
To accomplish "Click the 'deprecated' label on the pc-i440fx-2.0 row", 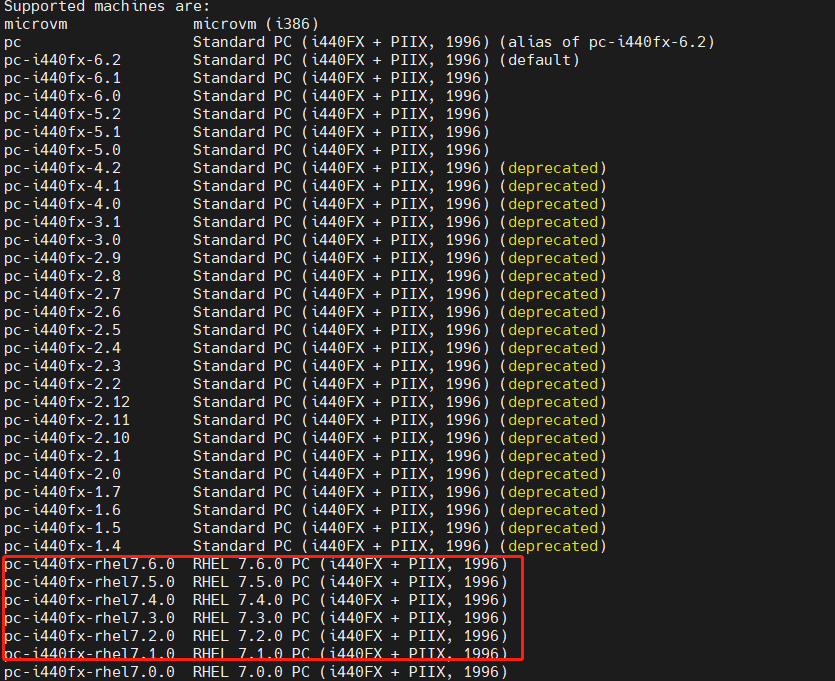I will tap(553, 474).
